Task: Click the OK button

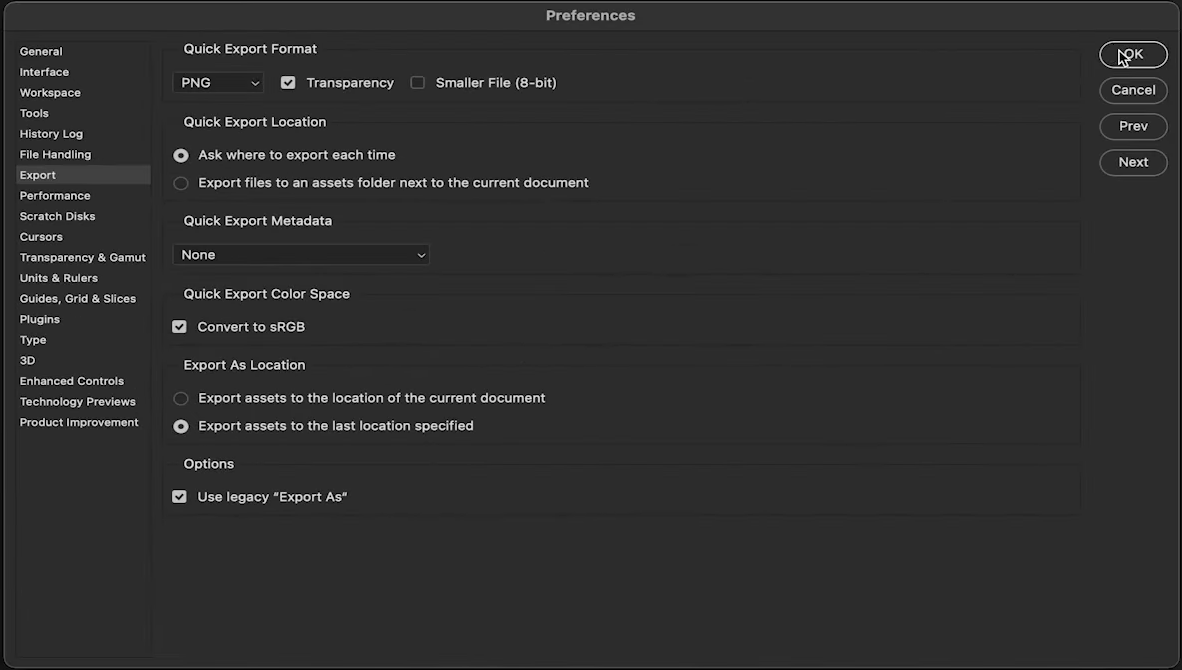Action: (1133, 55)
